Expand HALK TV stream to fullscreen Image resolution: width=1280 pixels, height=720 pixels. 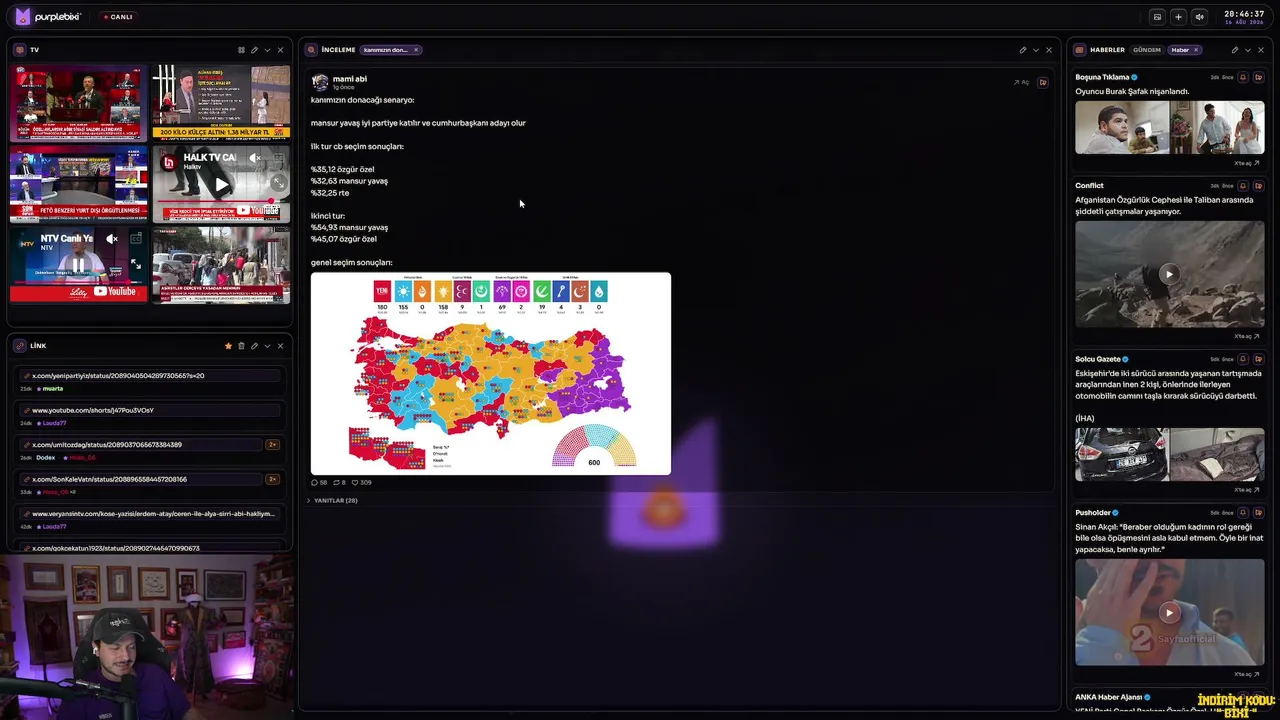279,183
